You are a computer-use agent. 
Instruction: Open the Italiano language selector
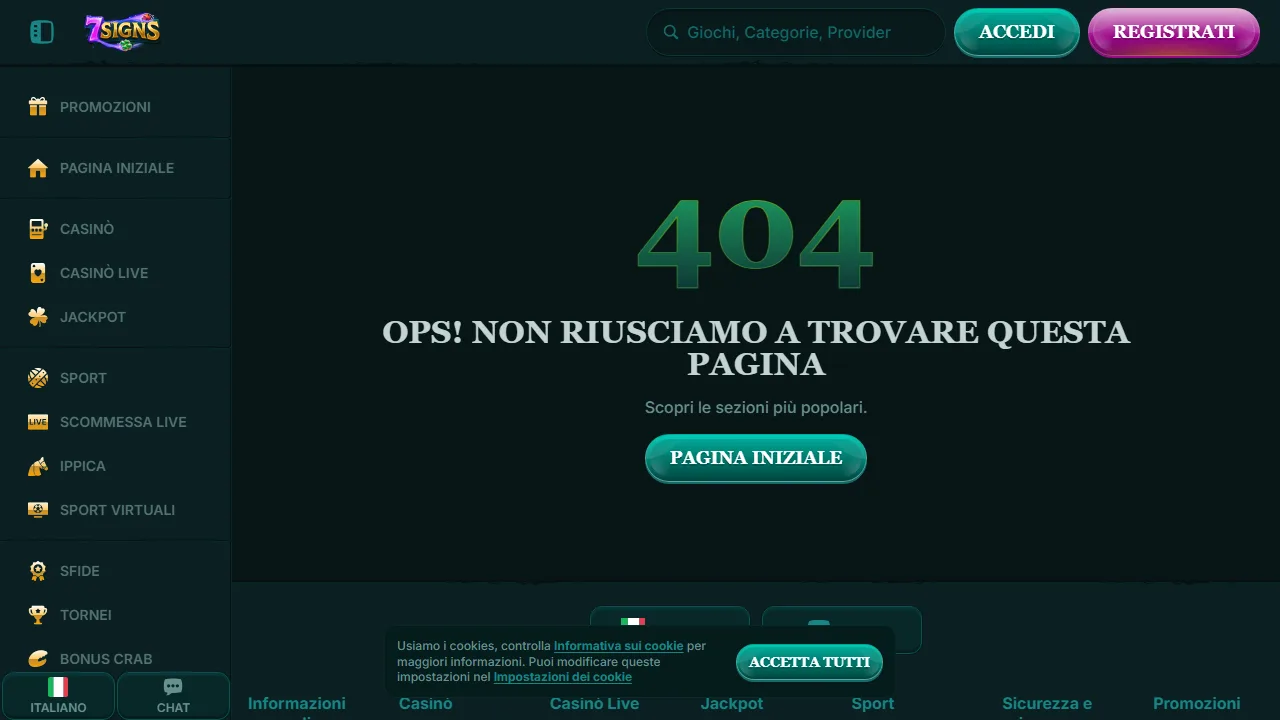click(58, 695)
